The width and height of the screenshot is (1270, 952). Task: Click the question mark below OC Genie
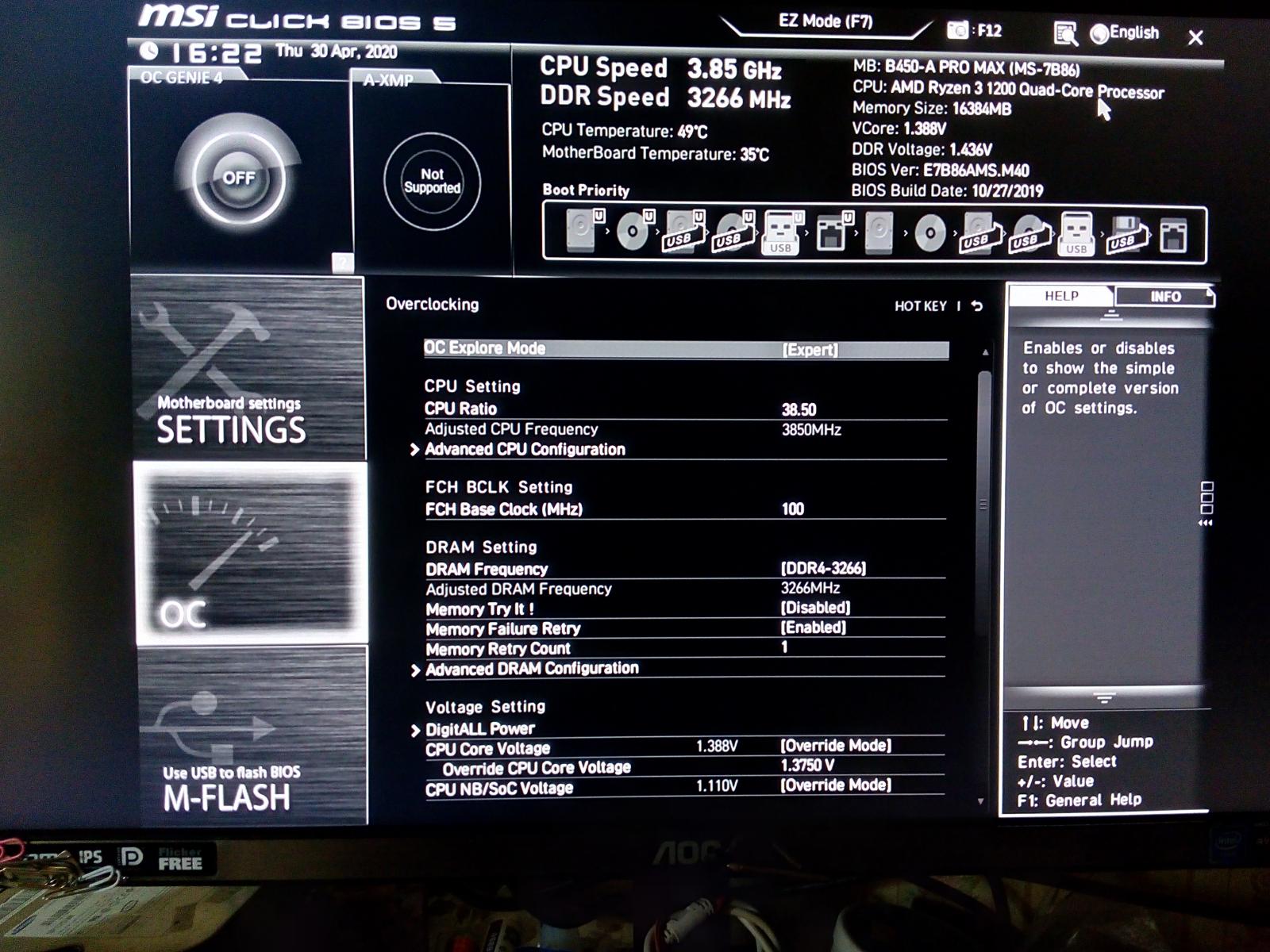point(342,262)
